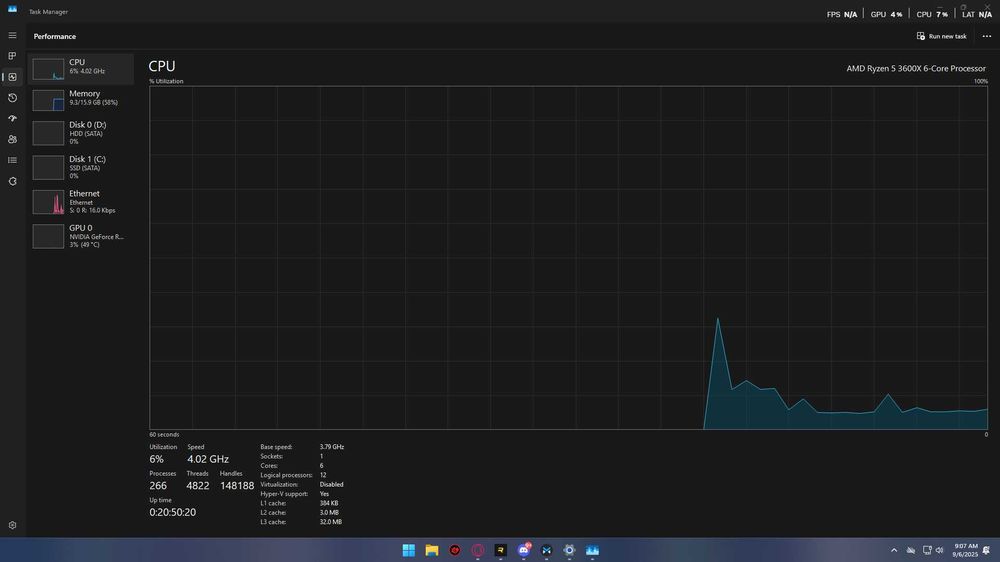This screenshot has width=1000, height=562.
Task: Select Disk 0 (D:) in performance list
Action: coord(81,133)
